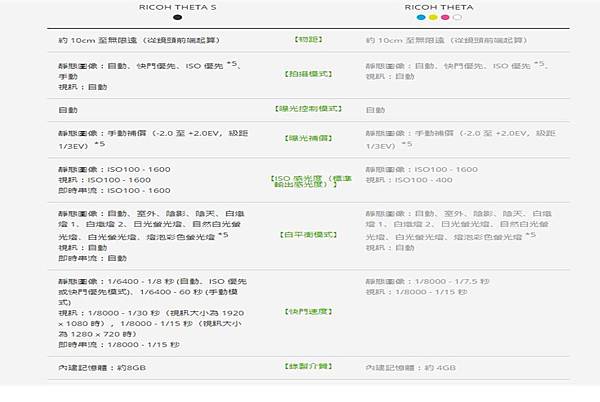Click THETA S '視訊：自動' in 拍攝模式 row

[83, 87]
